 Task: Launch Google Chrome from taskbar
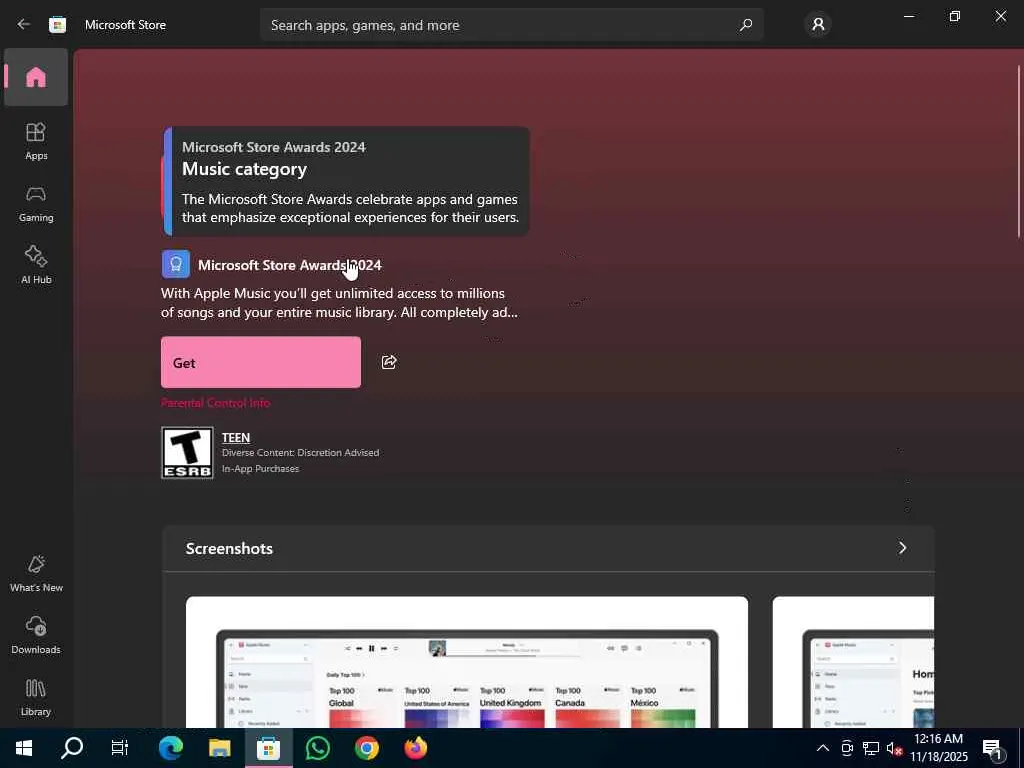[x=366, y=748]
